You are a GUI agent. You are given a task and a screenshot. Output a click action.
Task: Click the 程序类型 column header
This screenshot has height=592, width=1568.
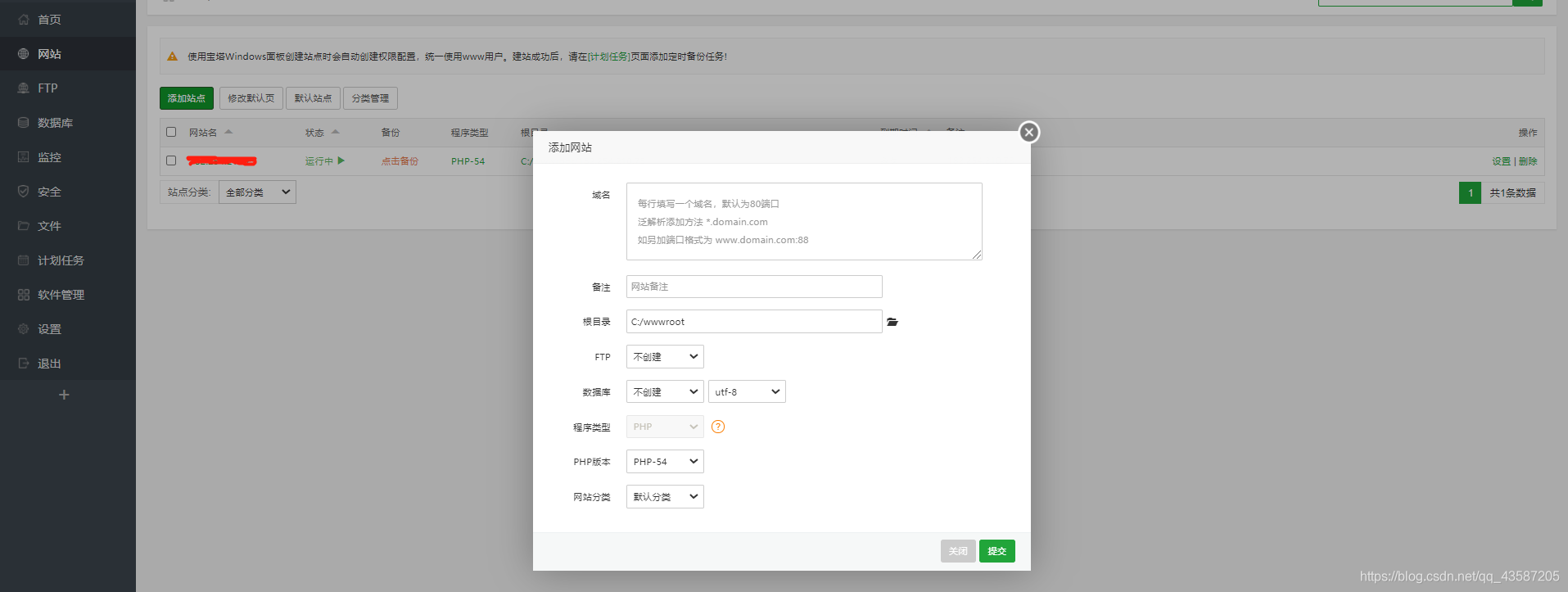pyautogui.click(x=469, y=133)
